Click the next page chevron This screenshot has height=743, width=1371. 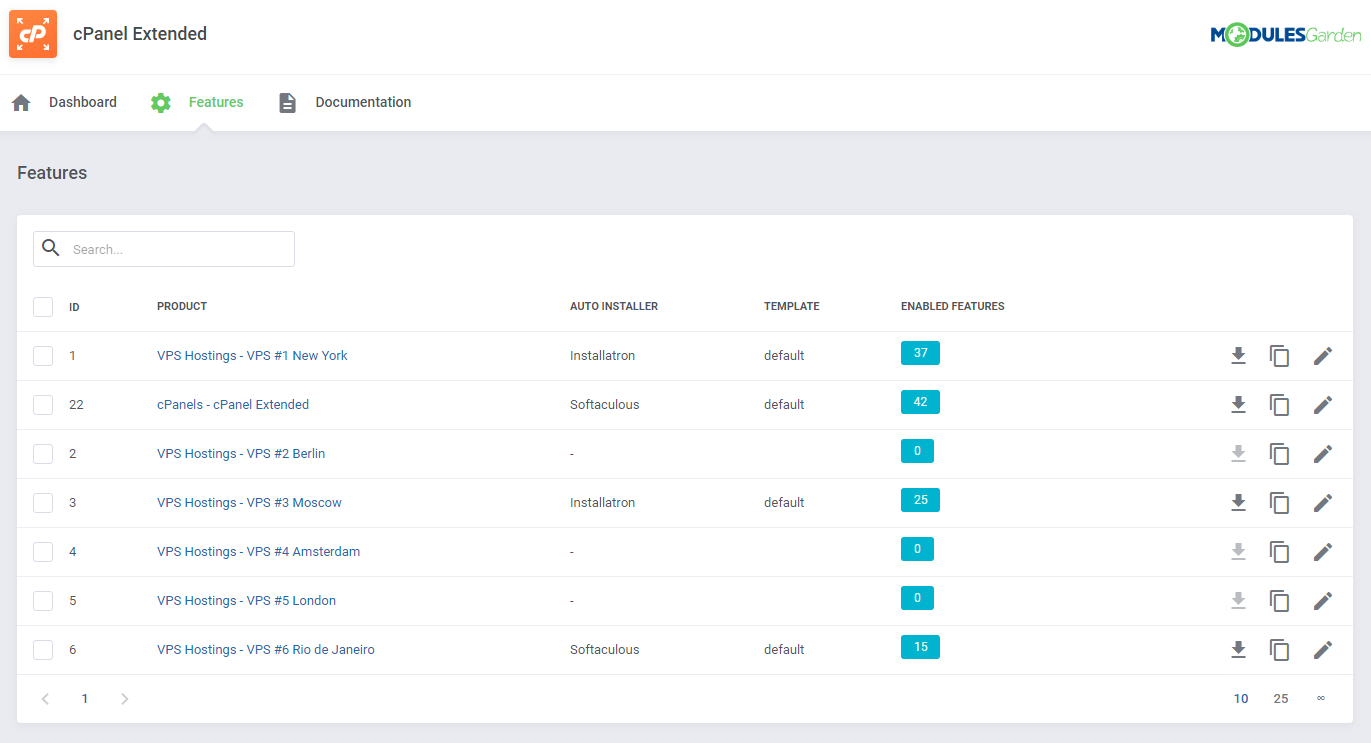tap(125, 698)
